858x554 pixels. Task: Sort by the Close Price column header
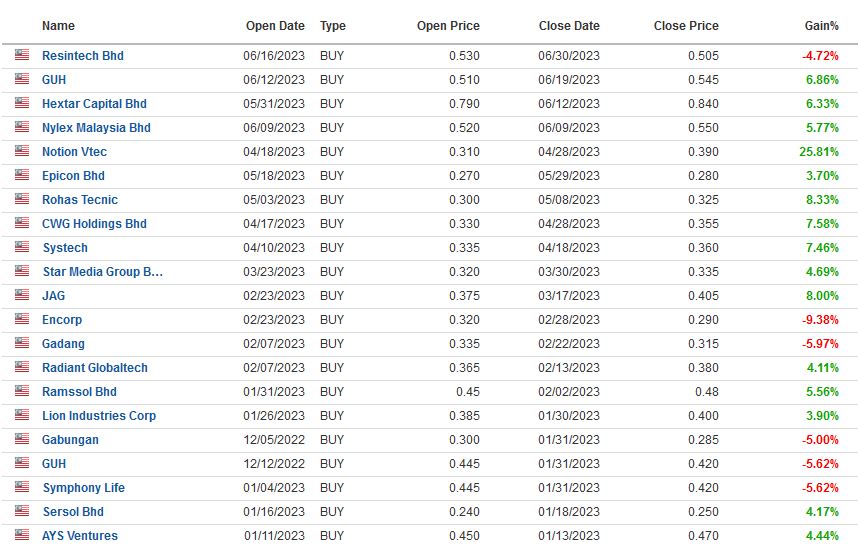pyautogui.click(x=686, y=26)
